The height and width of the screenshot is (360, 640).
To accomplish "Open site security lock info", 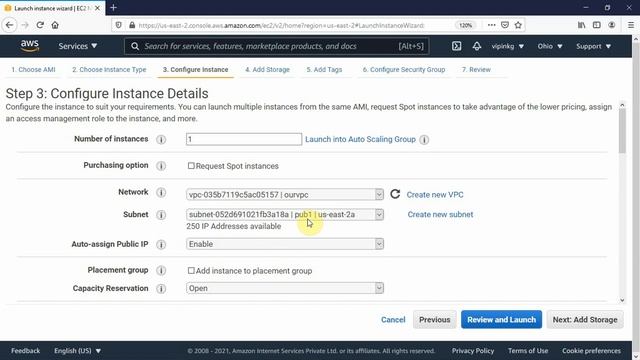I will point(132,25).
